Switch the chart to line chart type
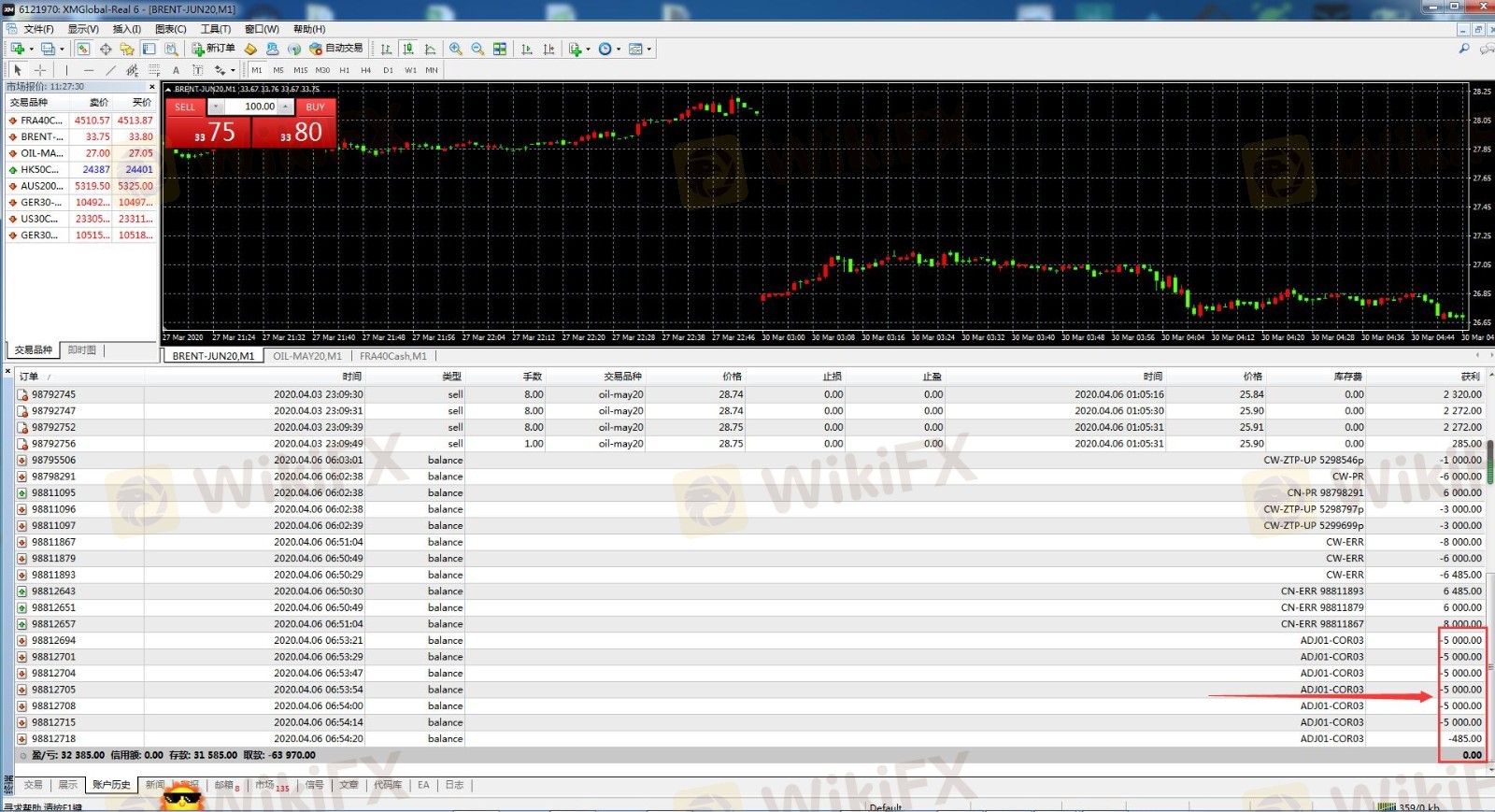 (430, 49)
